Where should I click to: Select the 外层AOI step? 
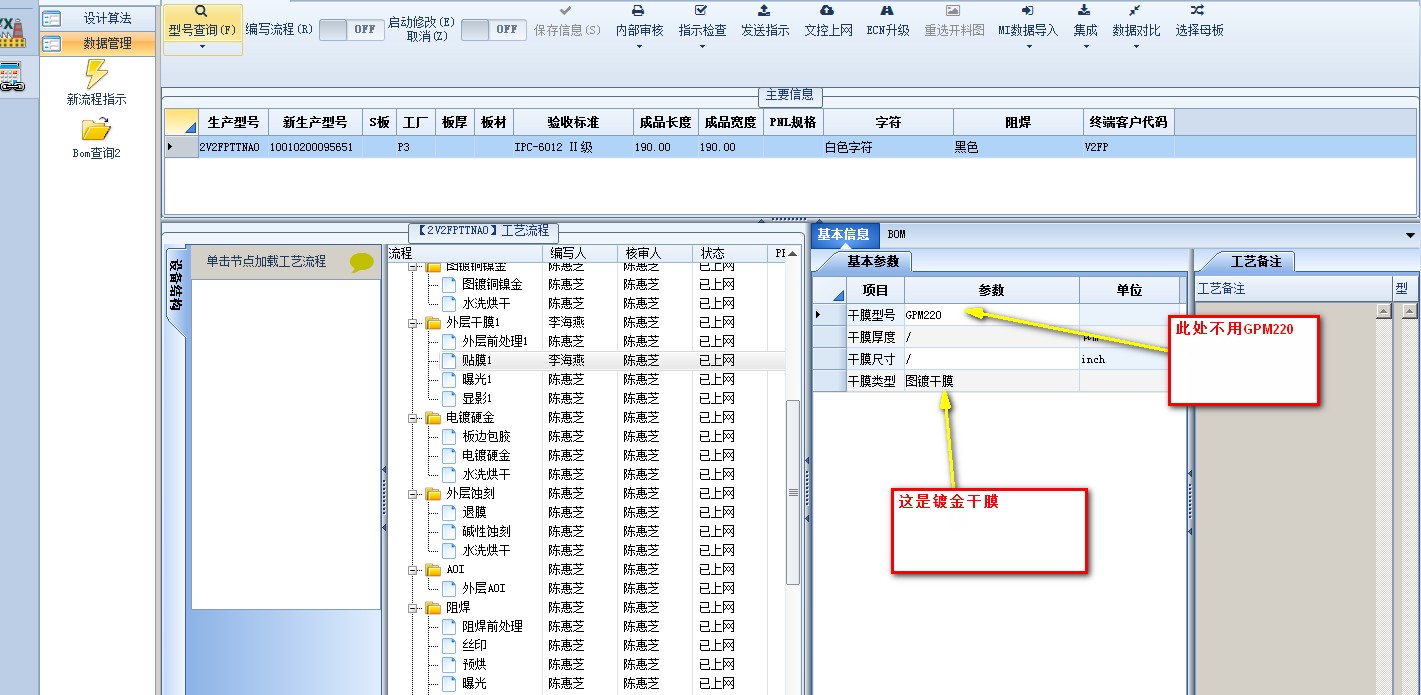(483, 589)
